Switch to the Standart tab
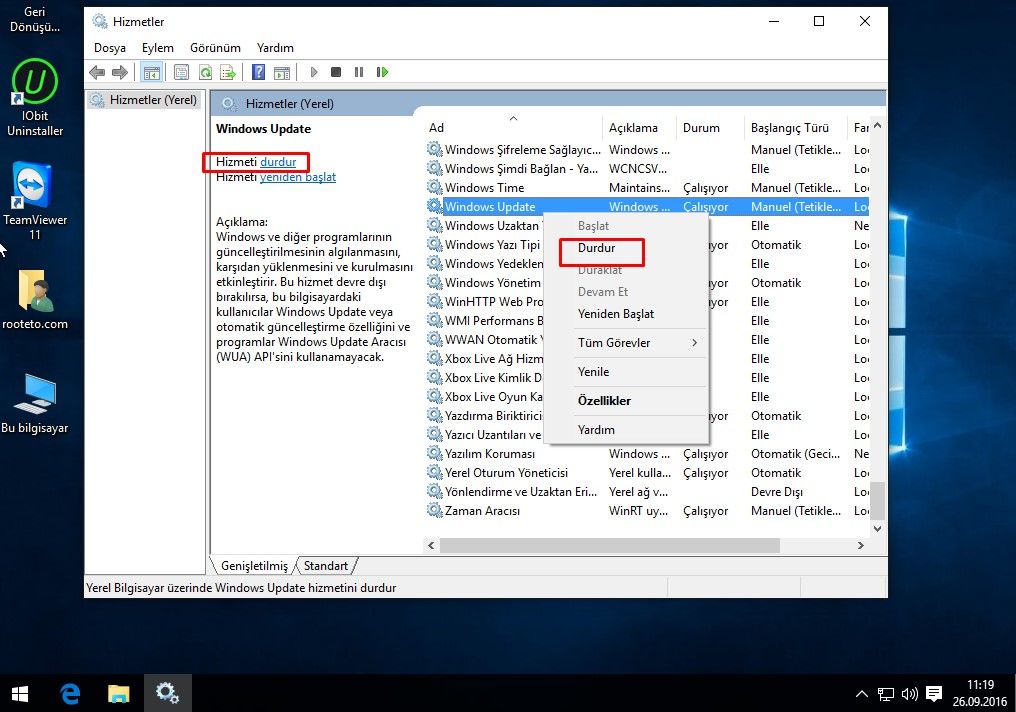Image resolution: width=1016 pixels, height=712 pixels. tap(326, 565)
